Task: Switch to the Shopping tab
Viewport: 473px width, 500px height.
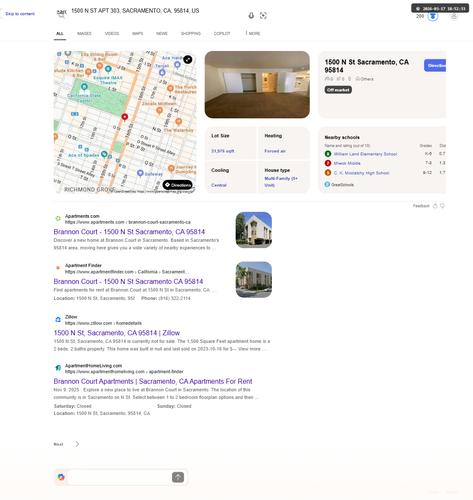Action: point(191,34)
